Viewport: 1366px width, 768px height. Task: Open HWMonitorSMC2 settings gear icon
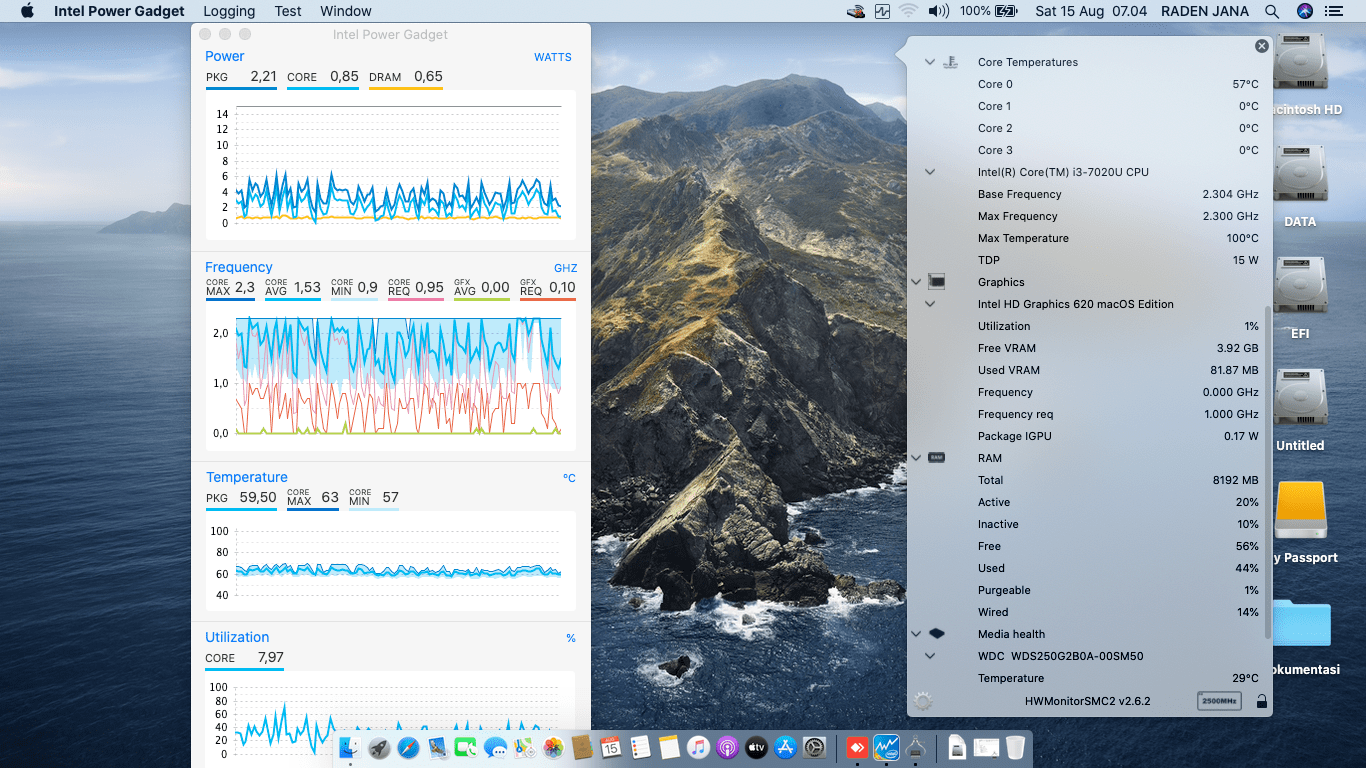pos(922,701)
